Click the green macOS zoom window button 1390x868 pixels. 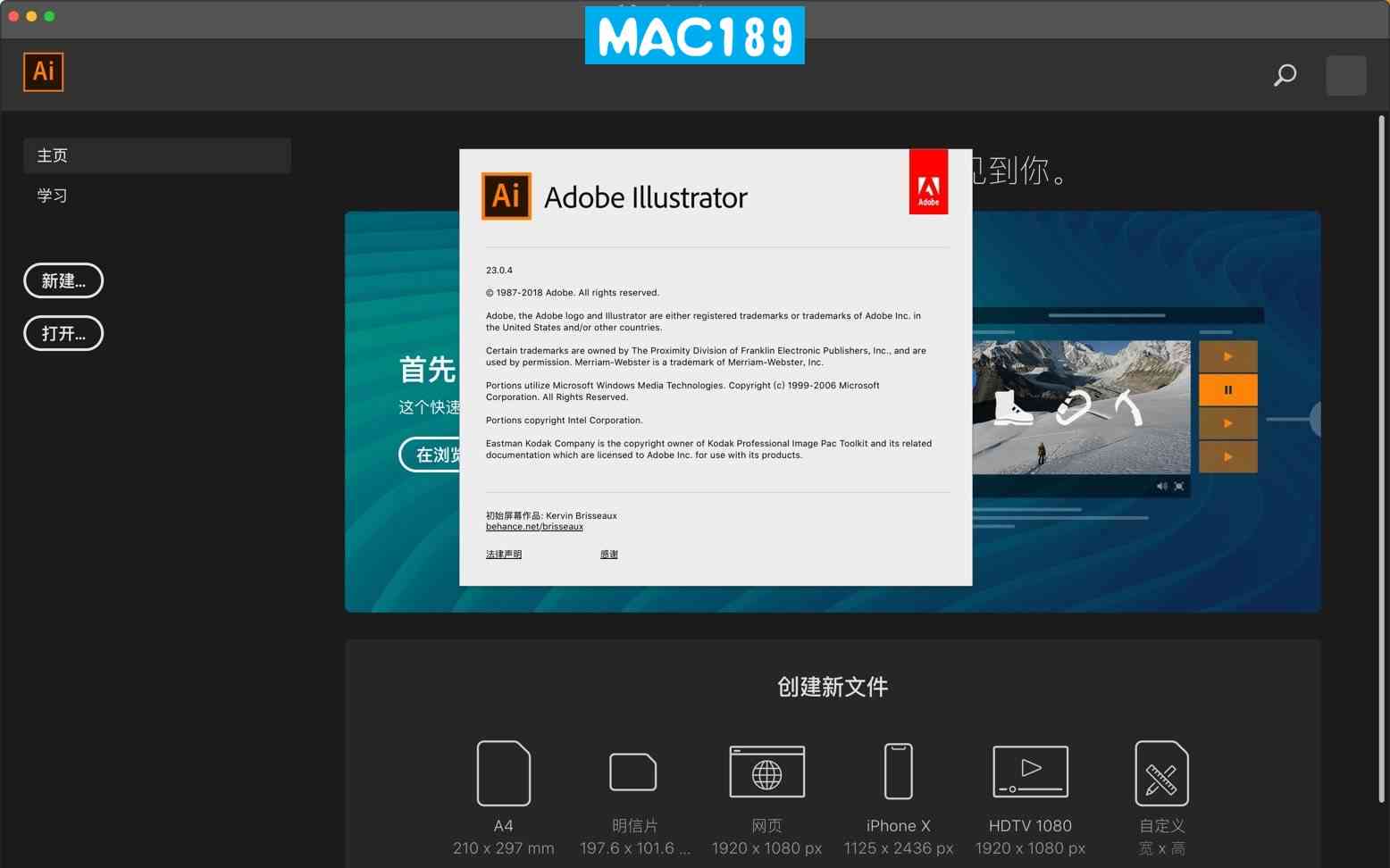click(49, 16)
